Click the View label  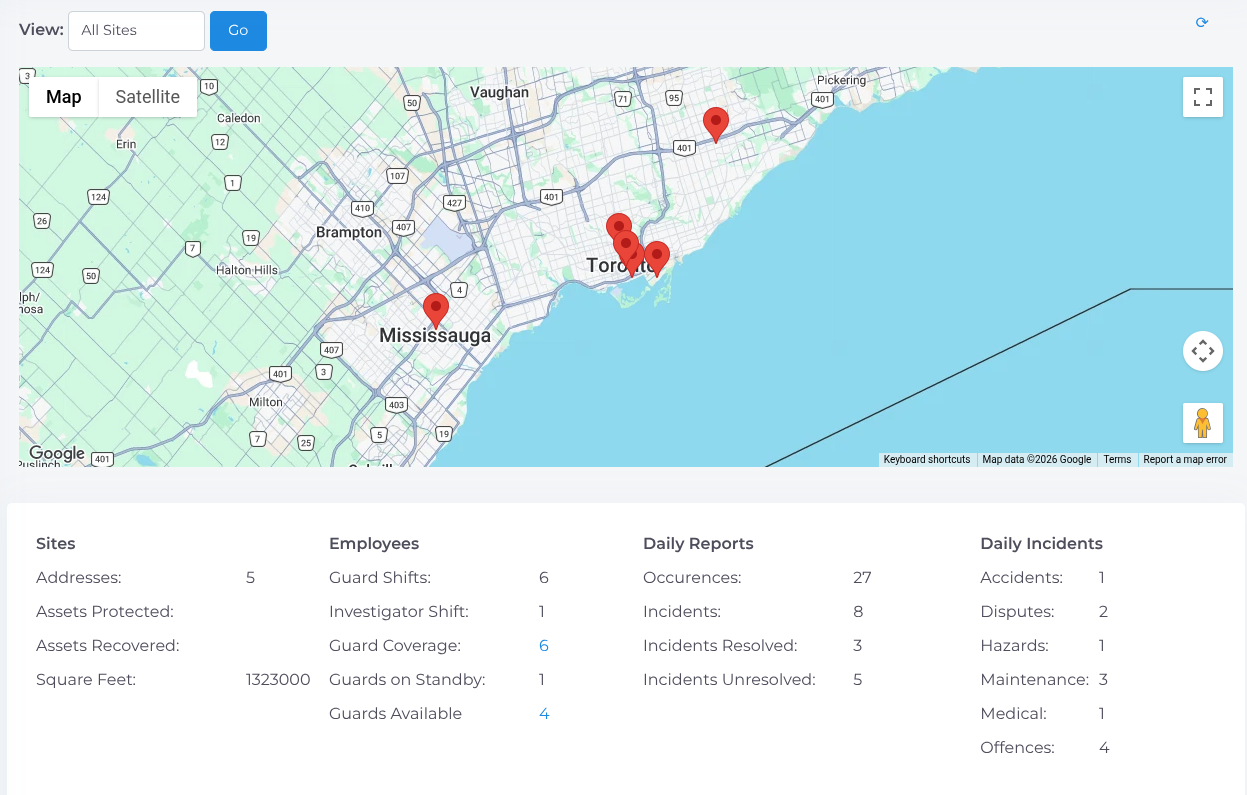click(x=41, y=30)
